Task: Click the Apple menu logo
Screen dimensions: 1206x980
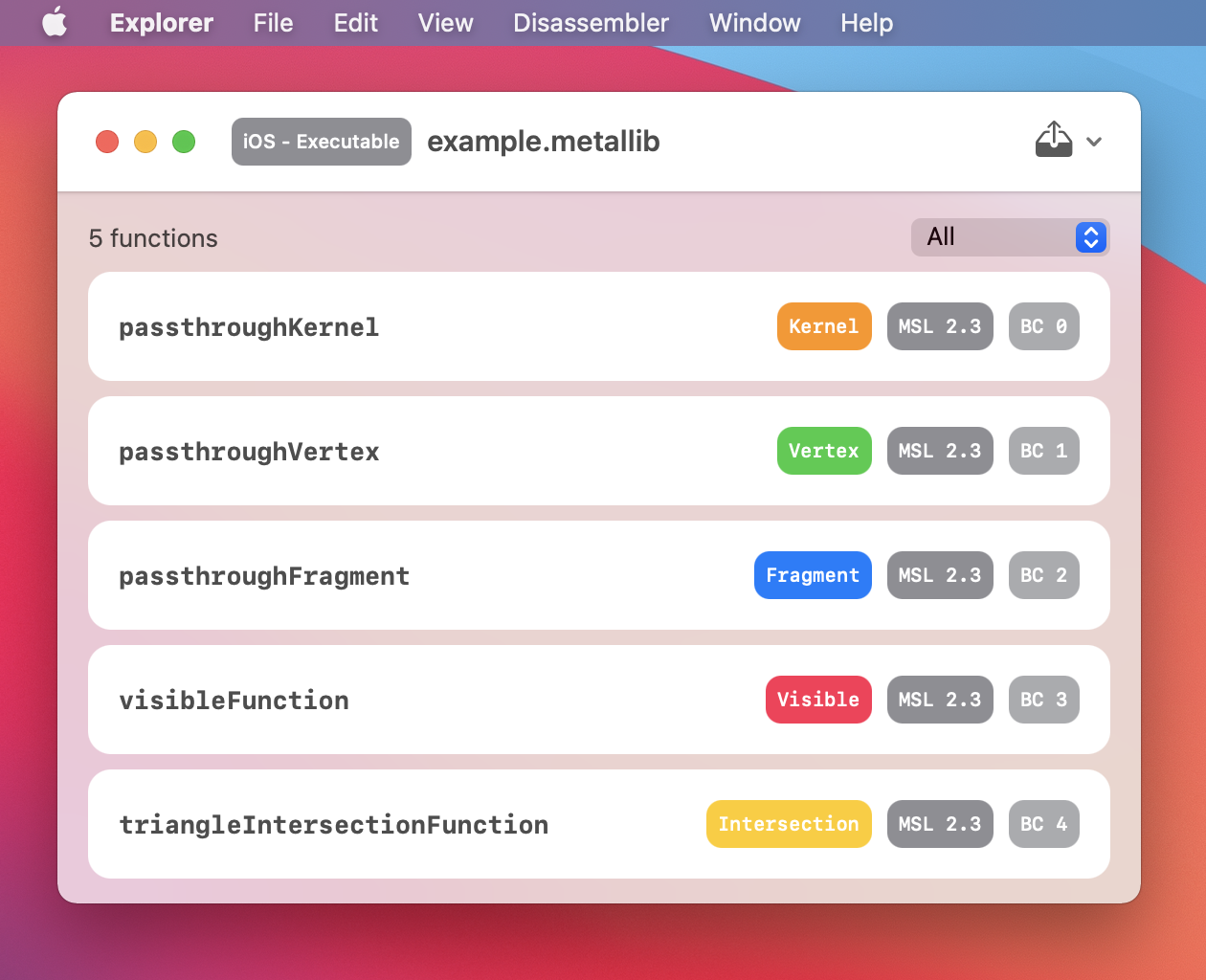Action: click(x=55, y=22)
